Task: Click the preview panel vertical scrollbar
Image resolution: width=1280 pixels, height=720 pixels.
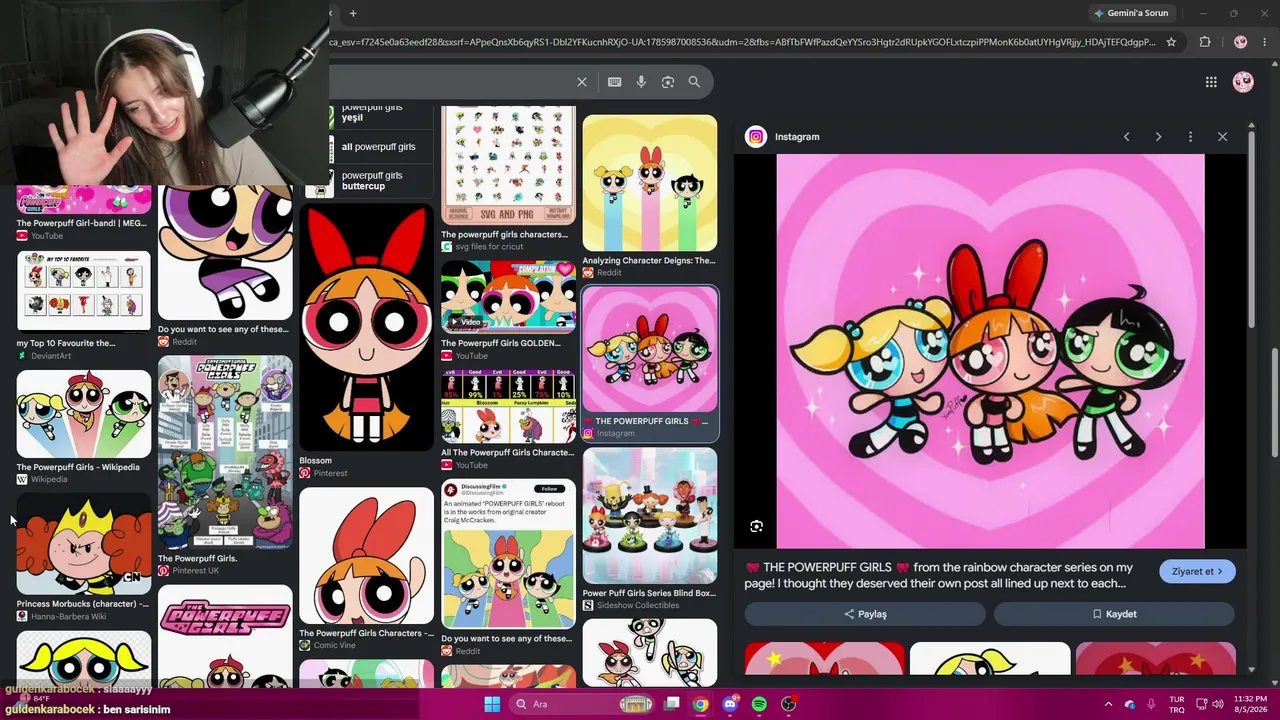Action: [x=1251, y=230]
